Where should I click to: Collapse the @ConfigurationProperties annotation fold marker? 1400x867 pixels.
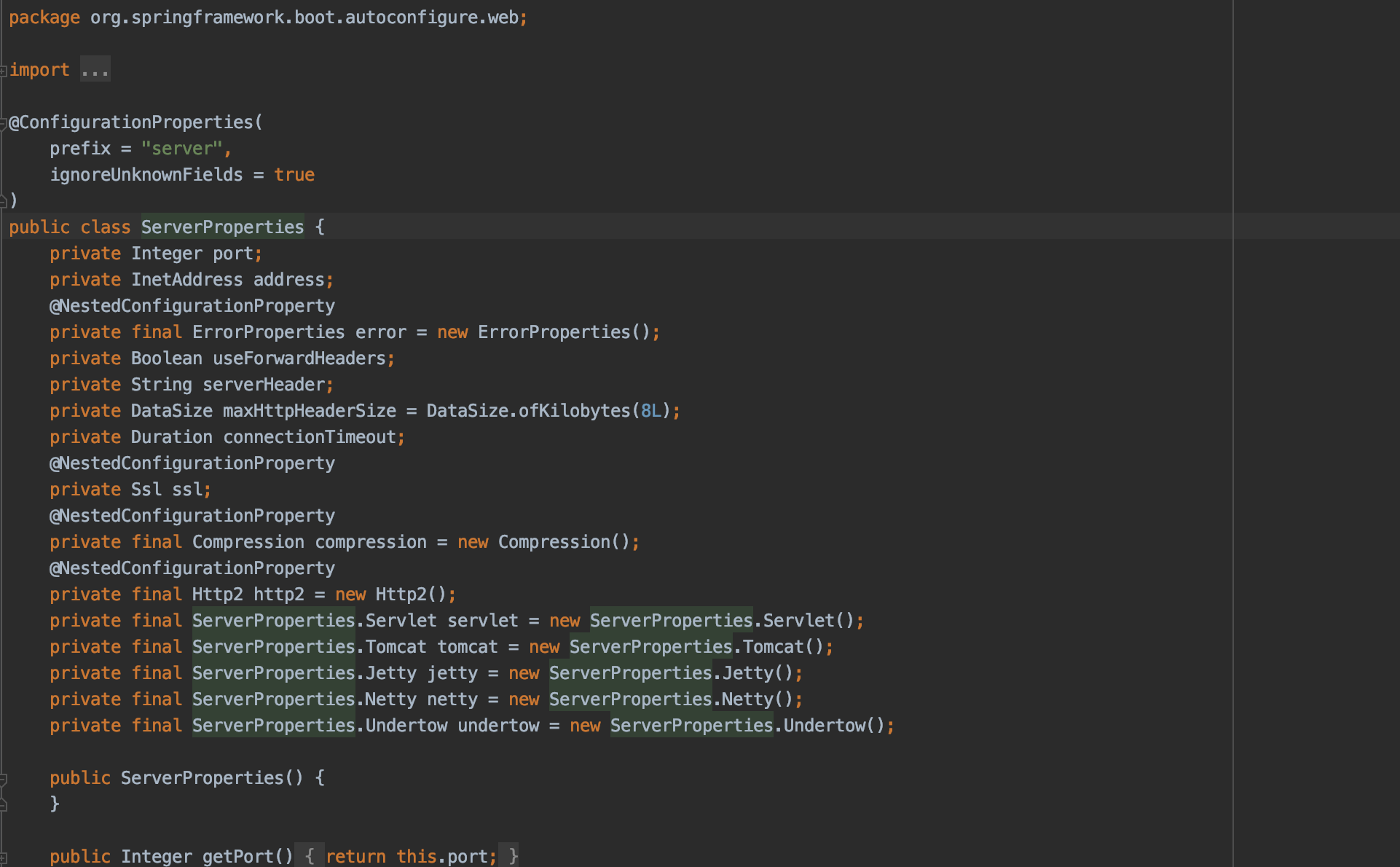click(x=4, y=124)
